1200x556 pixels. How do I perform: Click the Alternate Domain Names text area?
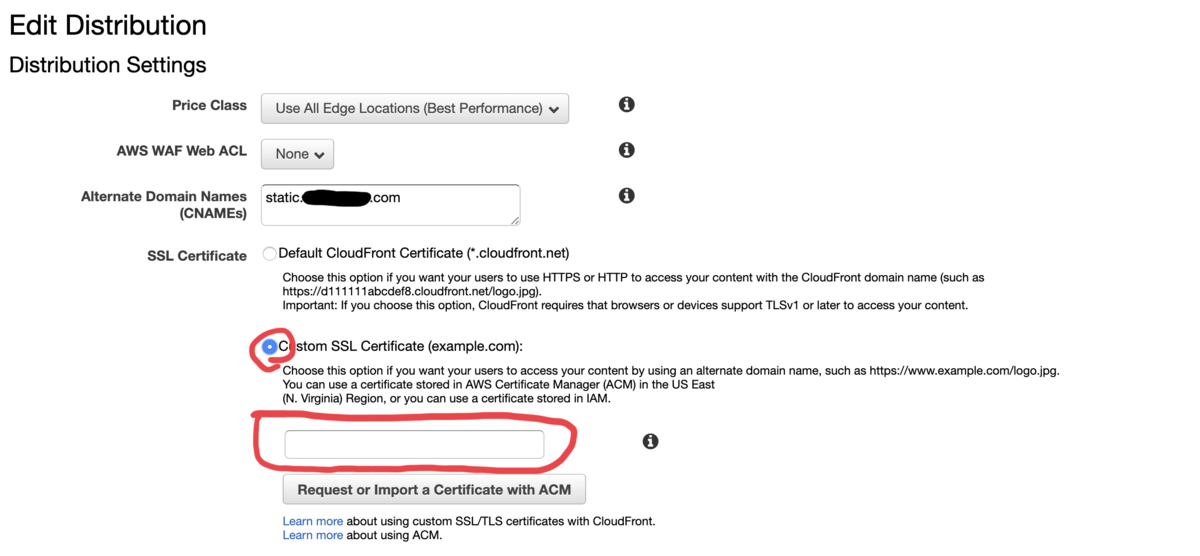click(x=390, y=205)
